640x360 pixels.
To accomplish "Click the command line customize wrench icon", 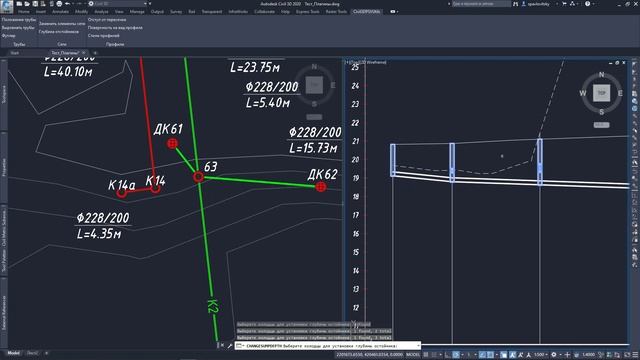I will [230, 346].
